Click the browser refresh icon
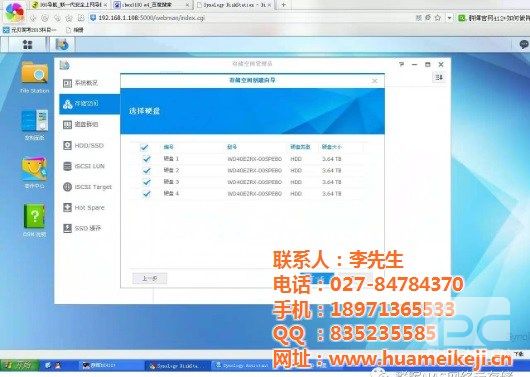Screen dimensions: 530x377 coord(45,18)
